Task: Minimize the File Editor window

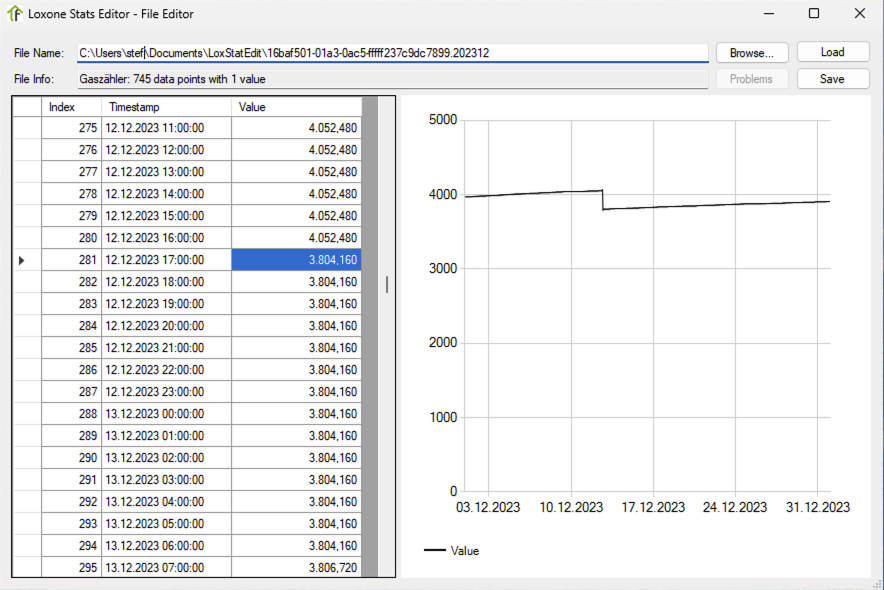Action: coord(768,14)
